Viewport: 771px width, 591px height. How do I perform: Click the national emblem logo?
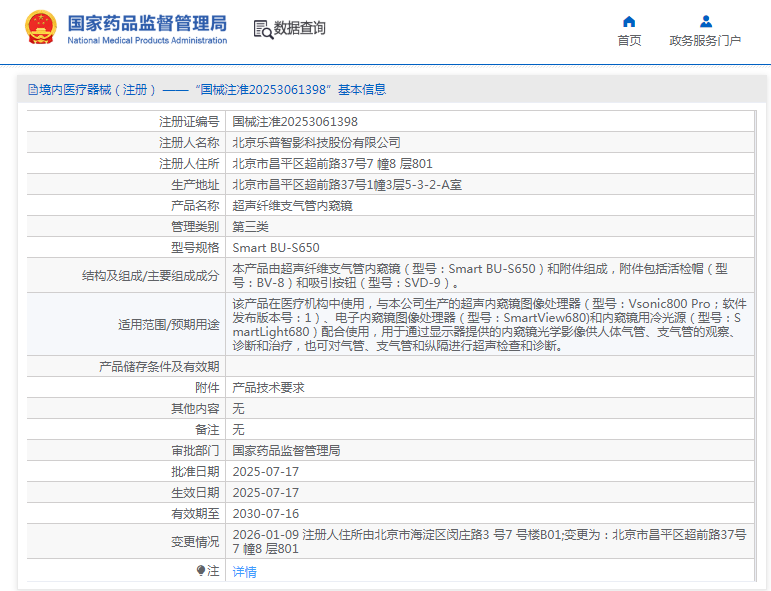pyautogui.click(x=41, y=28)
